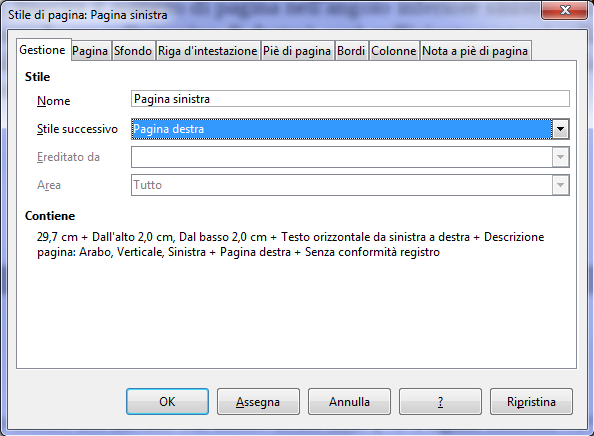Click the Stile successivo label
This screenshot has height=436, width=594.
77,129
